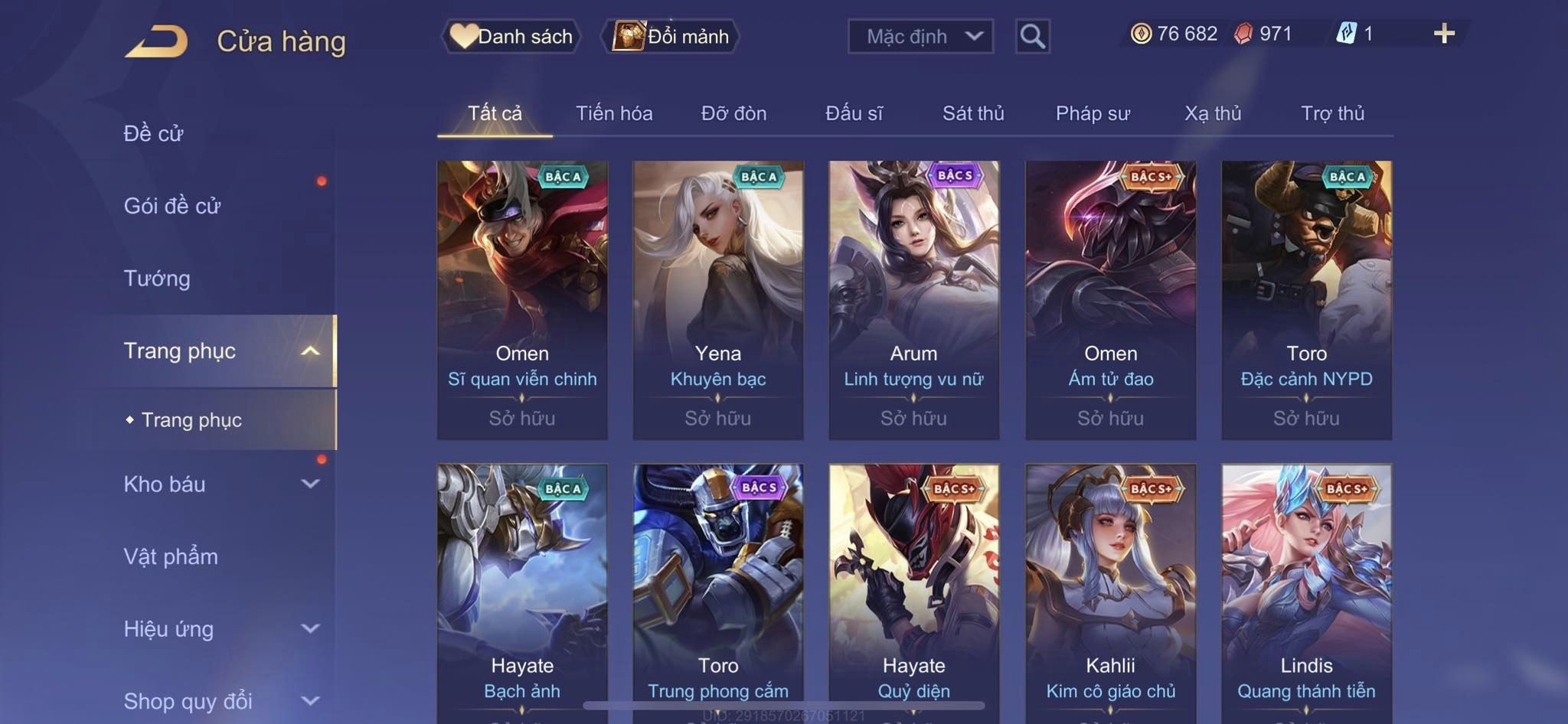
Task: Select the Pháp sư filter tab
Action: (x=1093, y=113)
